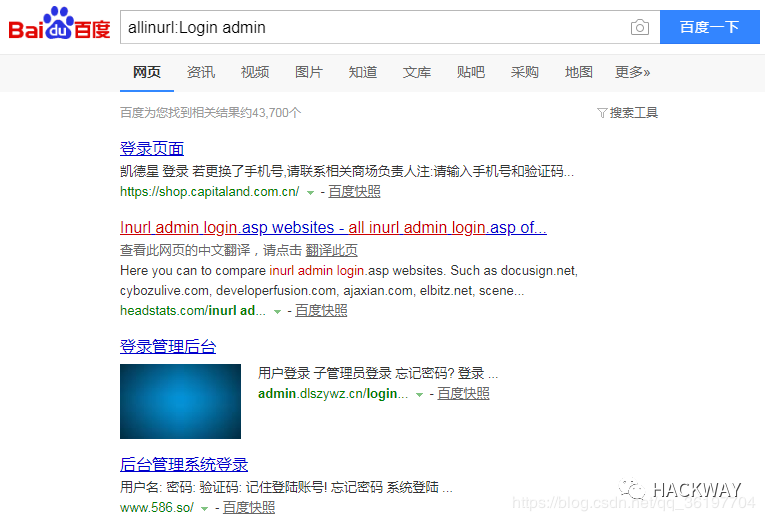Expand the 更多» menu
765x521 pixels.
pyautogui.click(x=632, y=72)
